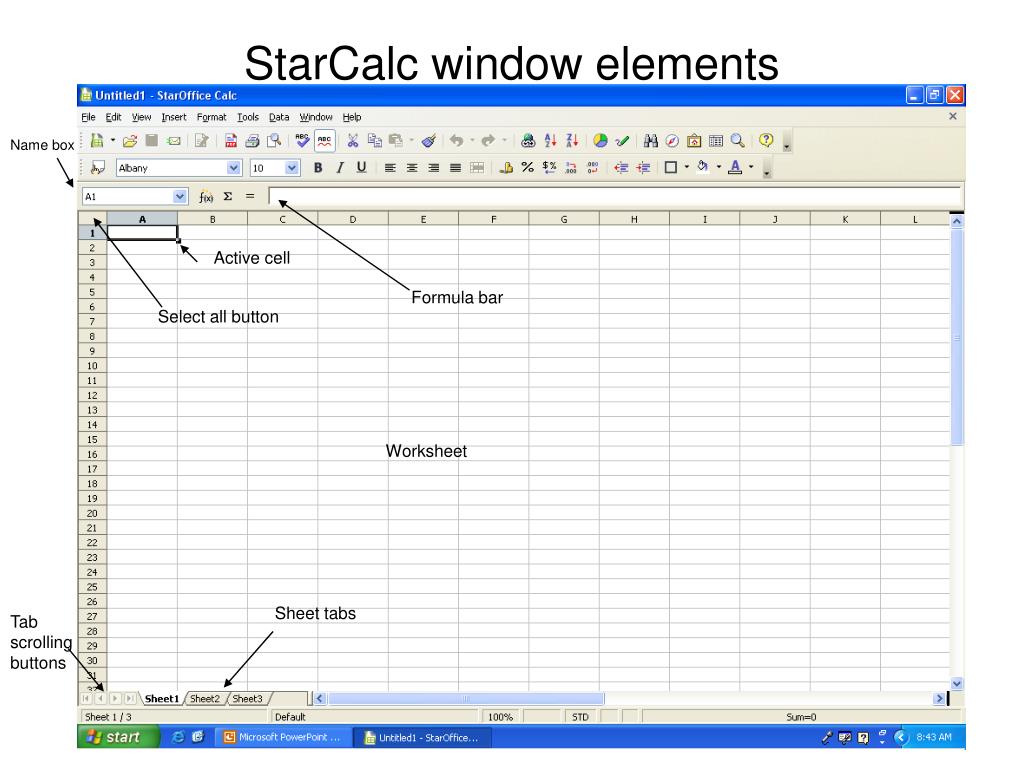The height and width of the screenshot is (768, 1024).
Task: Switch to the Sheet2 tab
Action: click(x=205, y=699)
